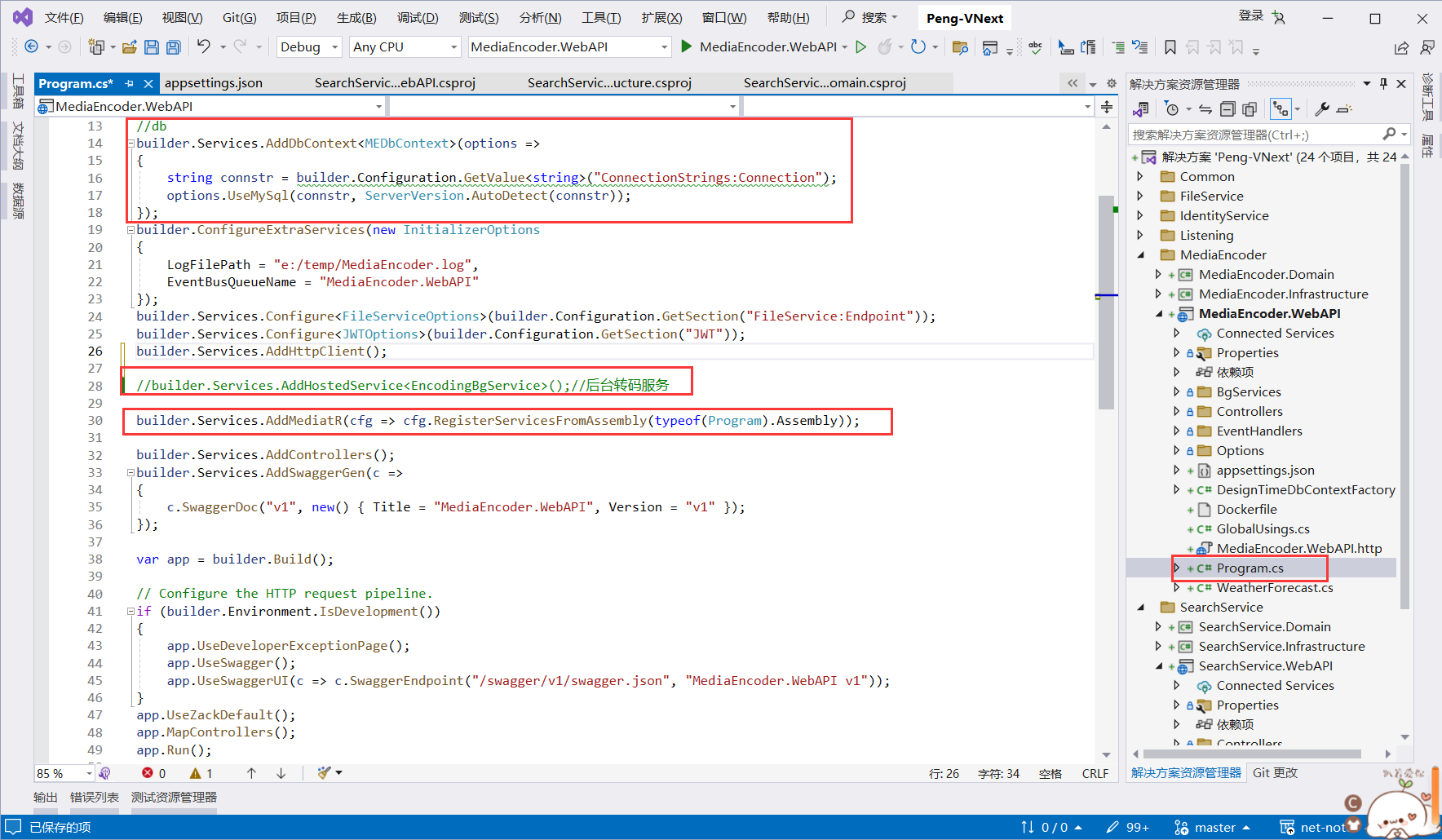
Task: Open the MediaEncoder.WebAPI project scope dropdown in editor
Action: [x=210, y=106]
